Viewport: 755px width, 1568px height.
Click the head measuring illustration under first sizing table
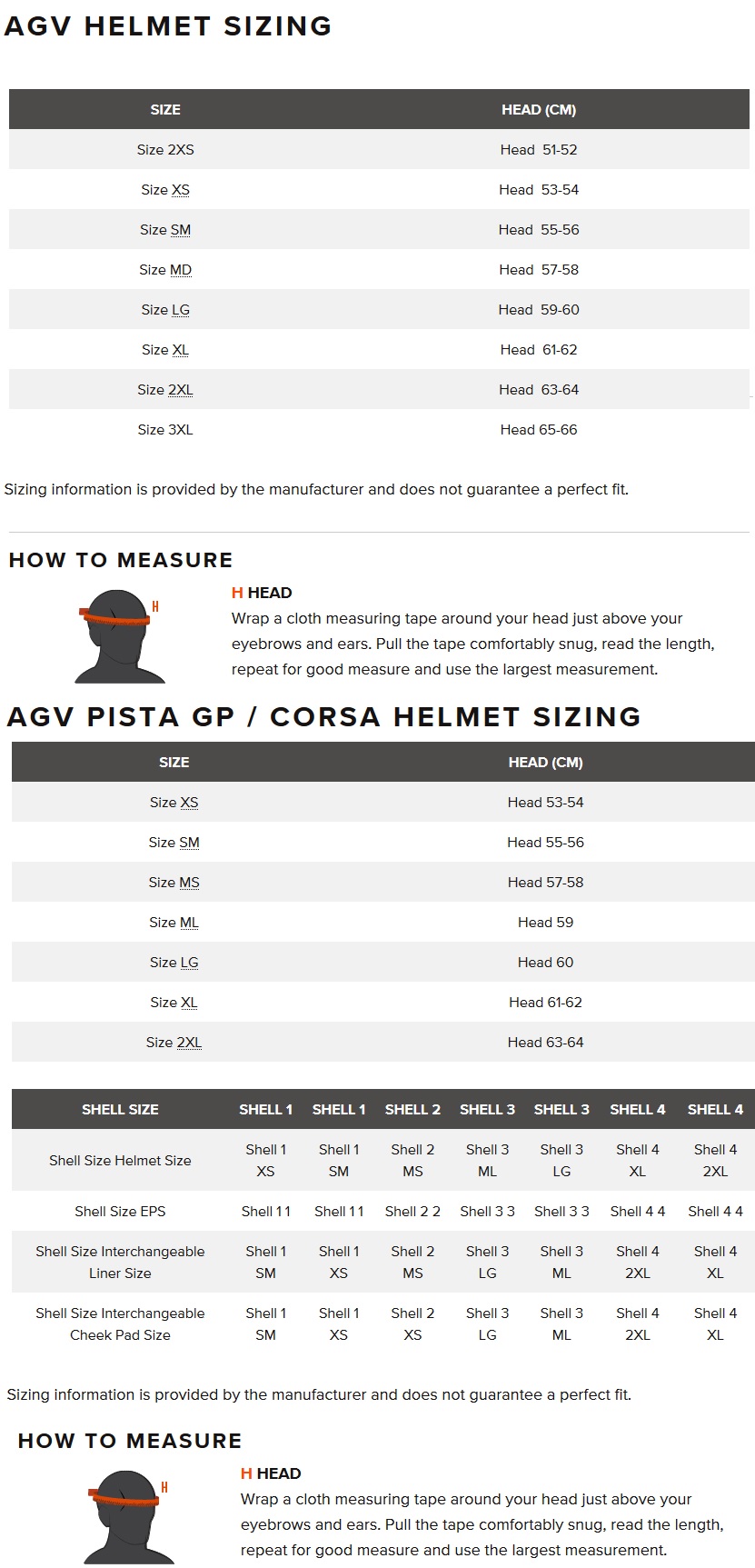click(119, 634)
